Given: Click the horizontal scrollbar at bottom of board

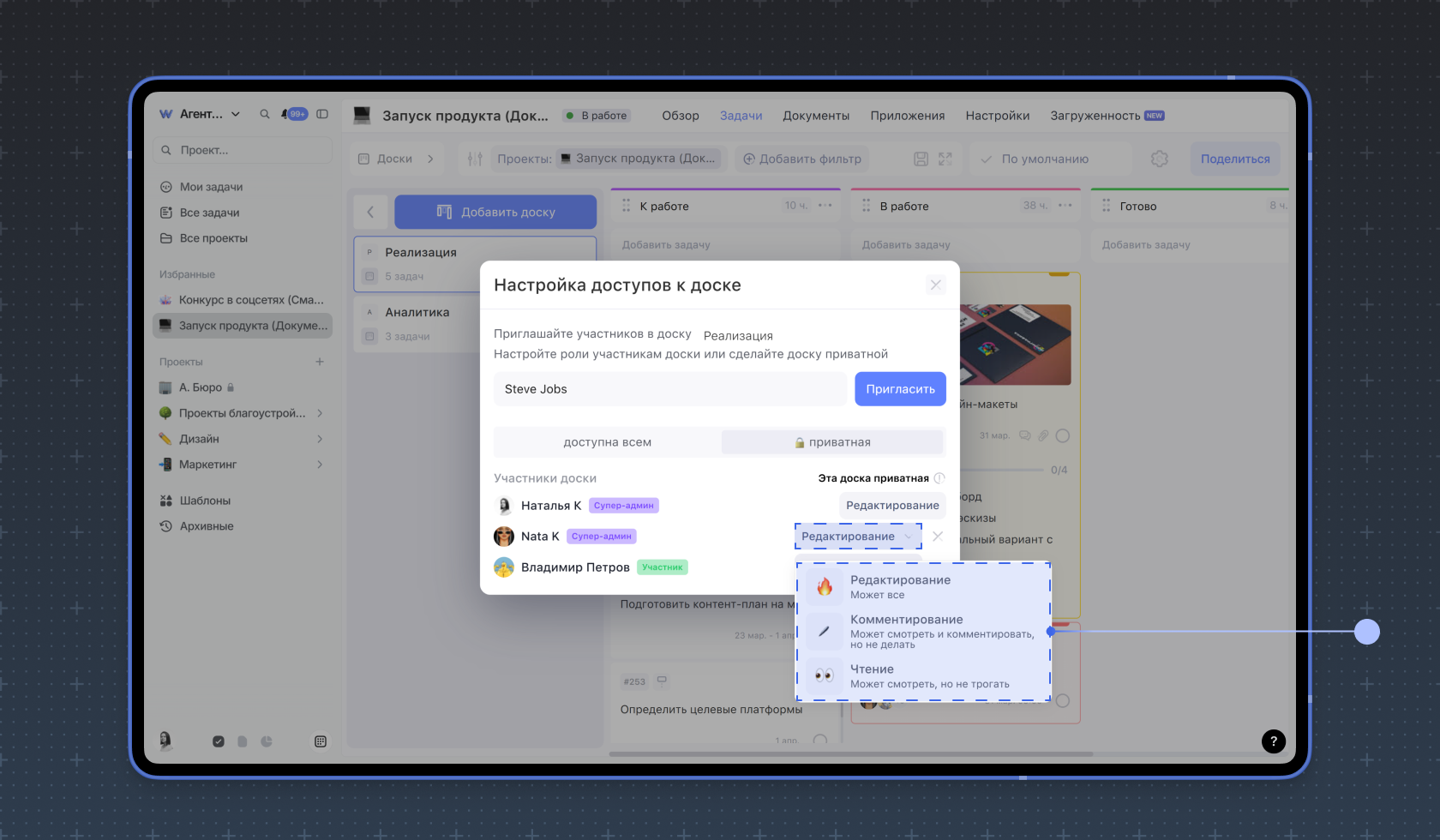Looking at the screenshot, I should coord(850,754).
